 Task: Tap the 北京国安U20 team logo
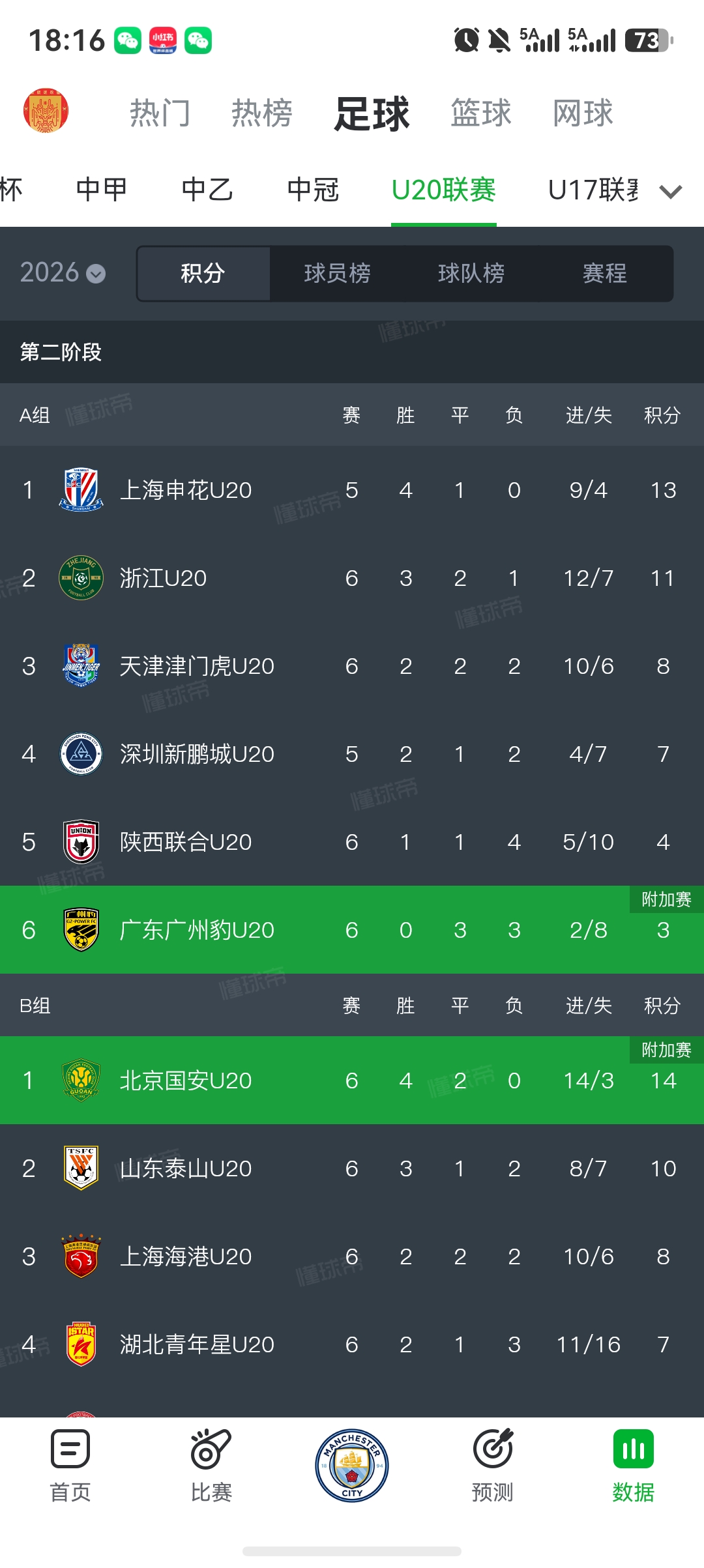81,1080
